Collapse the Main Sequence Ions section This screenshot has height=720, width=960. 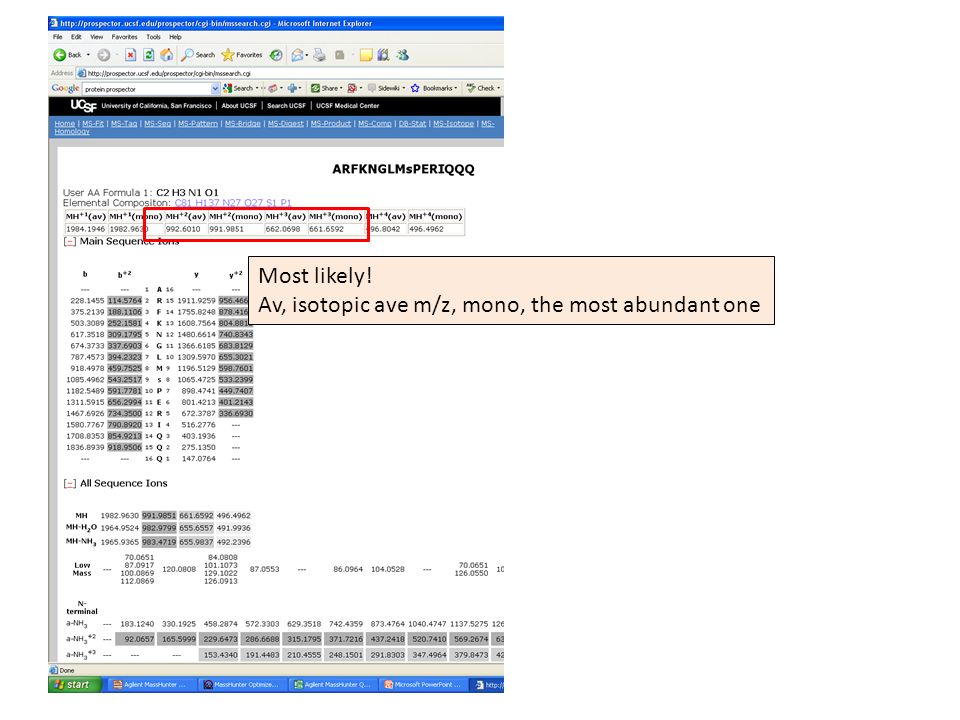[x=69, y=241]
